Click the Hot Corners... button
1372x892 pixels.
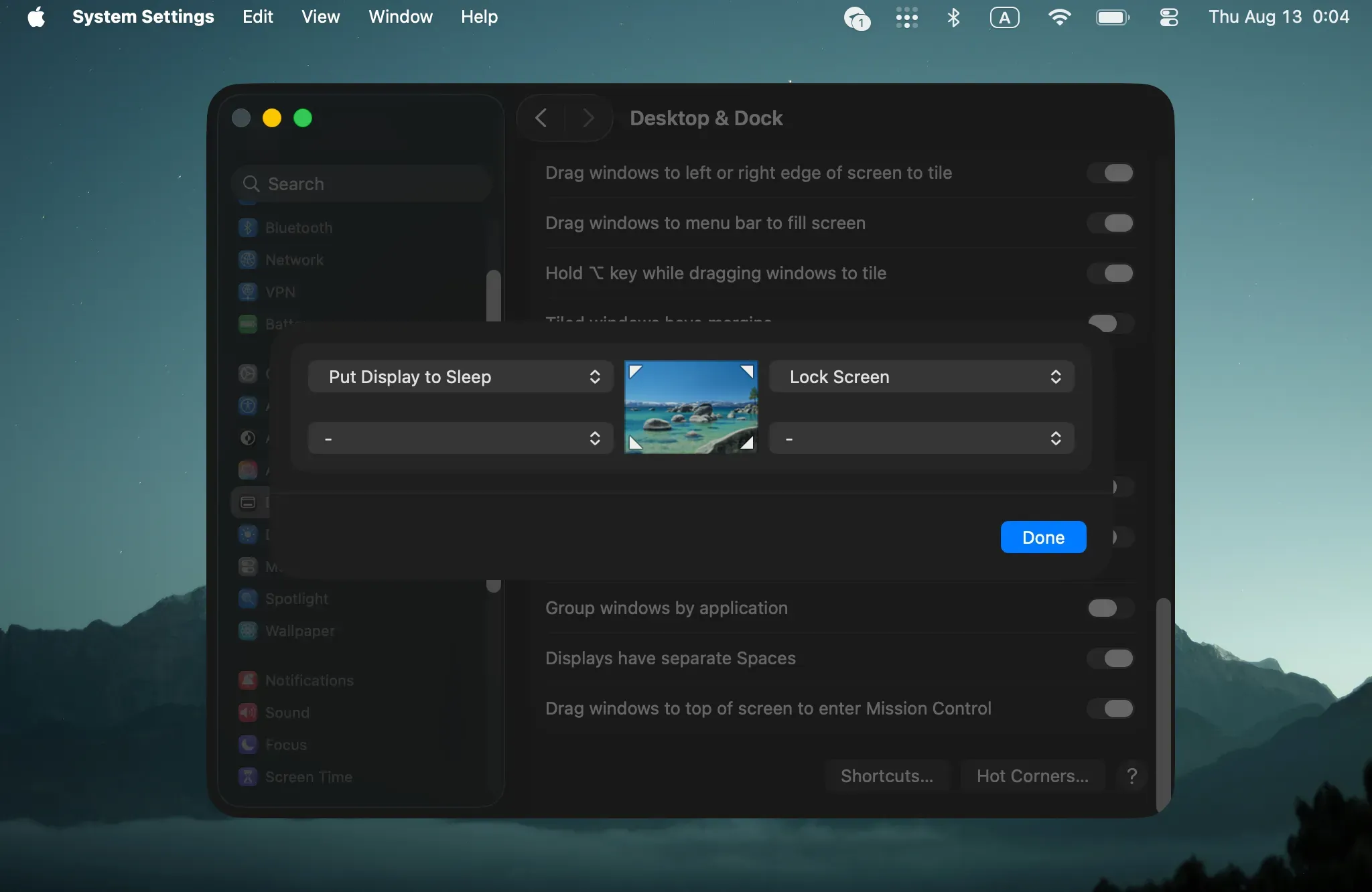(x=1033, y=776)
